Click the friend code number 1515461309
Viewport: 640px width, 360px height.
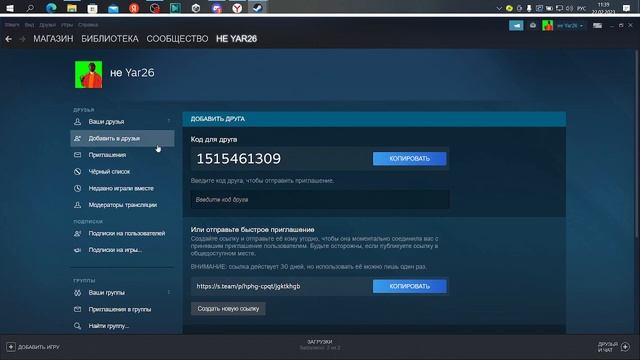coord(239,159)
